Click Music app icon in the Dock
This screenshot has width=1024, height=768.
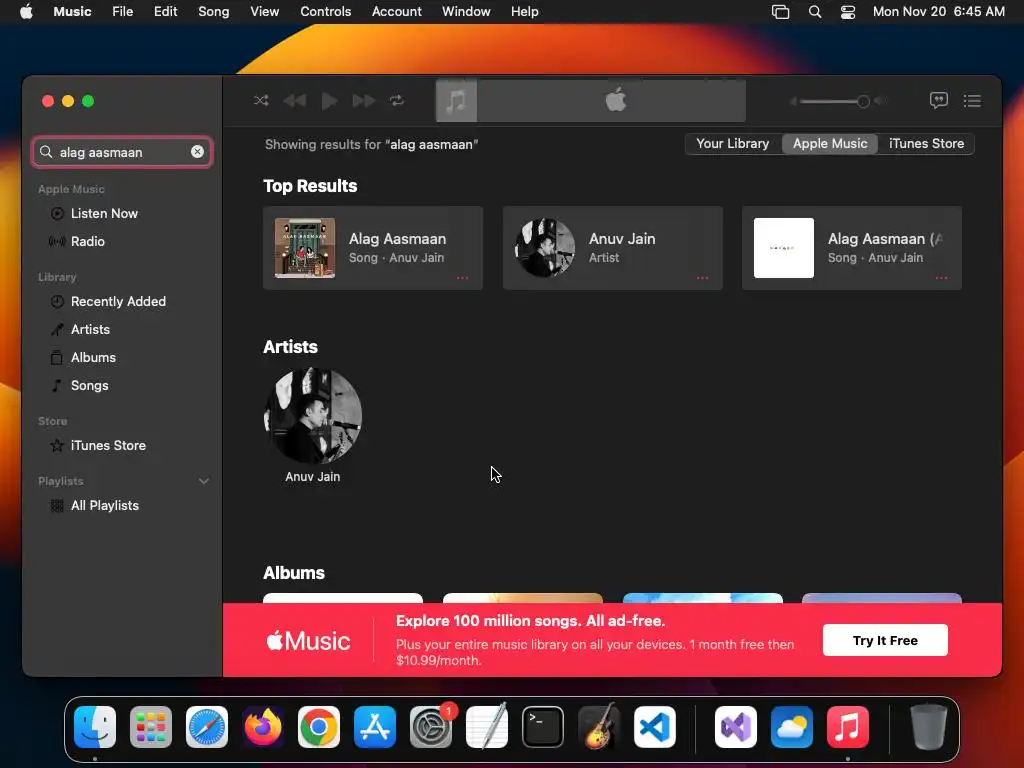pos(848,727)
